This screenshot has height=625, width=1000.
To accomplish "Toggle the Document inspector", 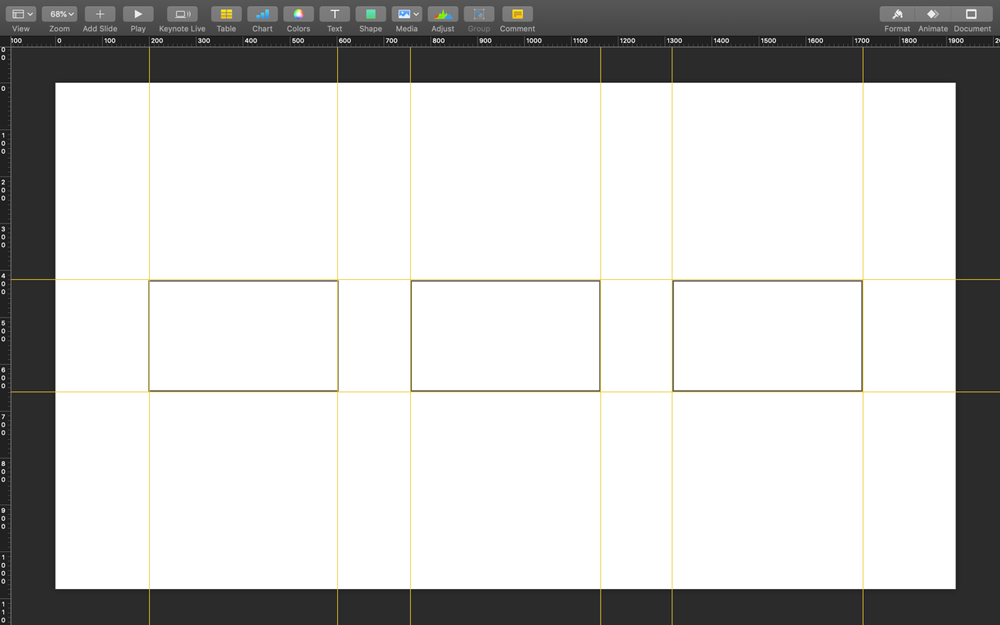I will coord(971,14).
